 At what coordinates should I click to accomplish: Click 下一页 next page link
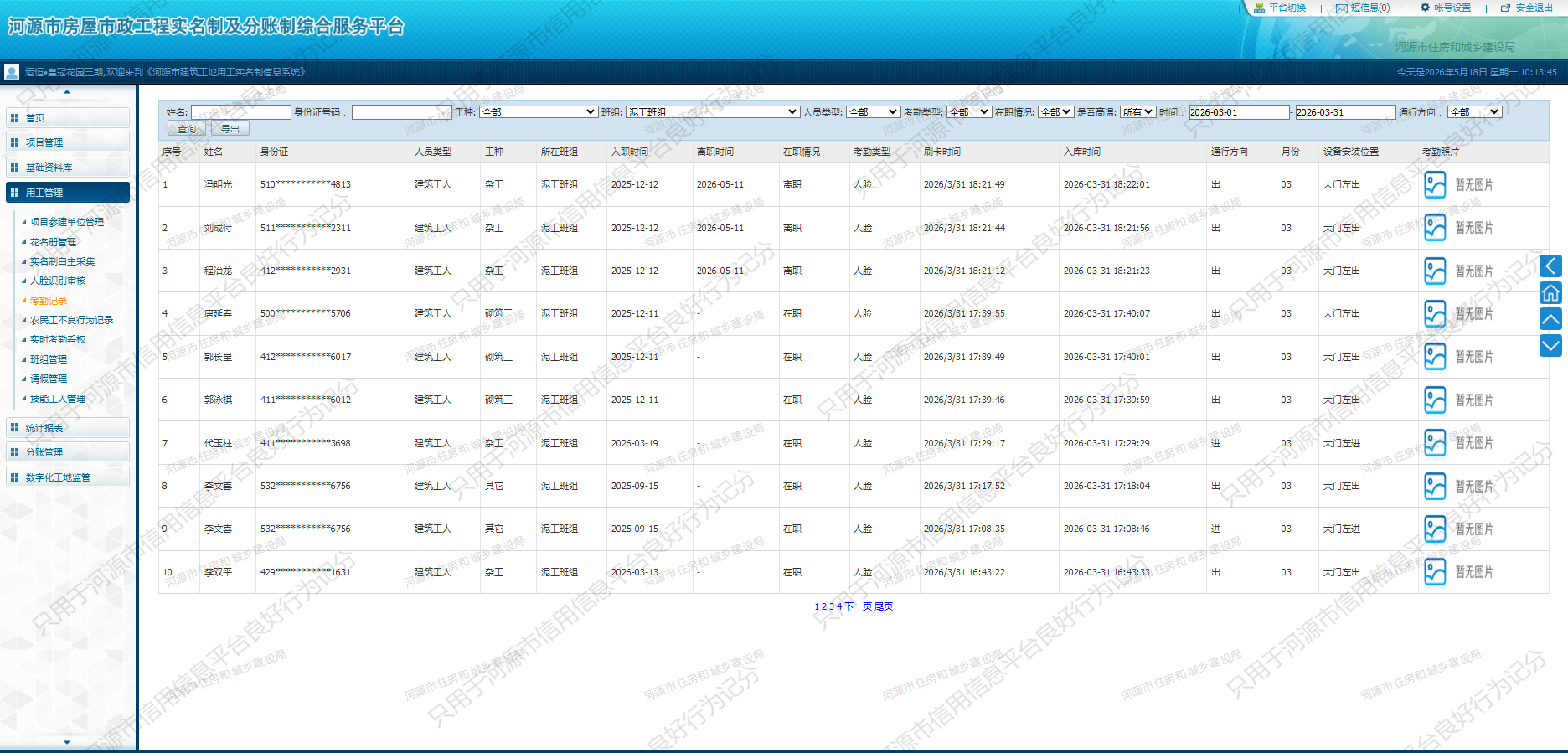pos(859,606)
